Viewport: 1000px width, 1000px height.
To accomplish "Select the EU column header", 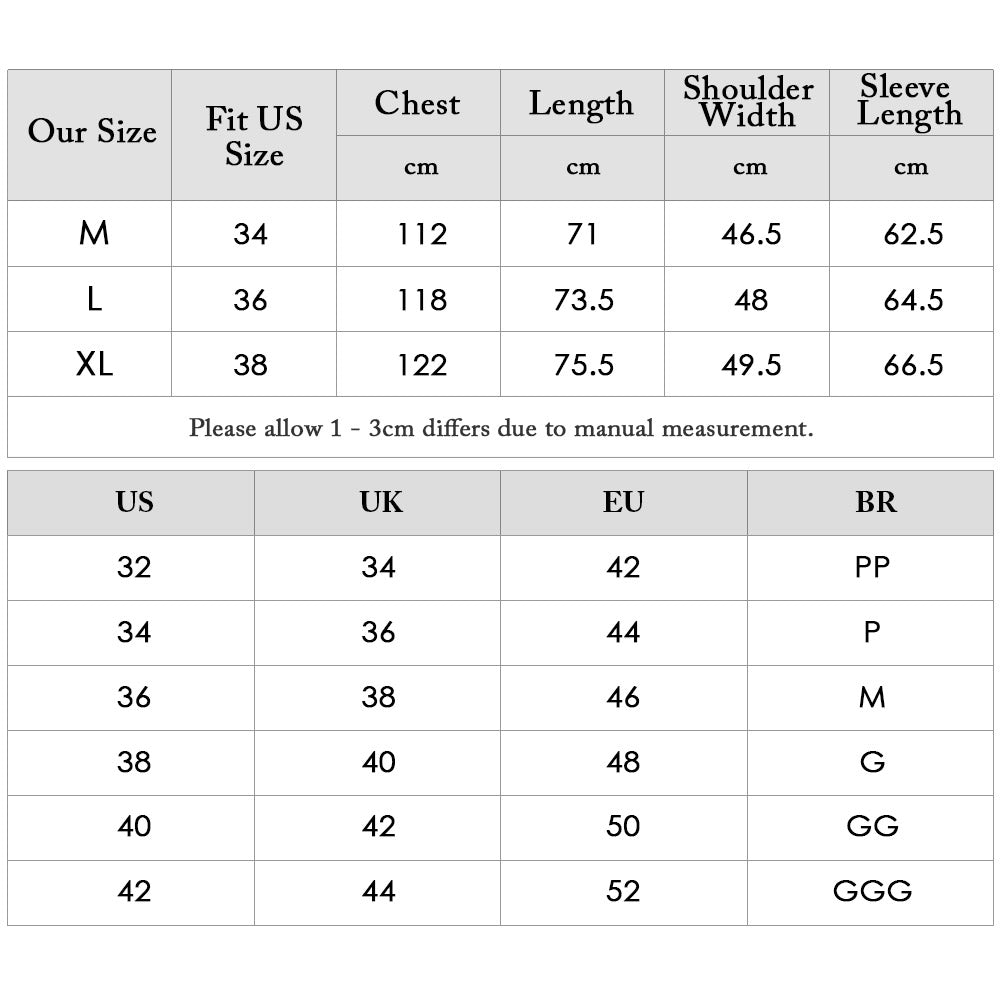I will 623,502.
